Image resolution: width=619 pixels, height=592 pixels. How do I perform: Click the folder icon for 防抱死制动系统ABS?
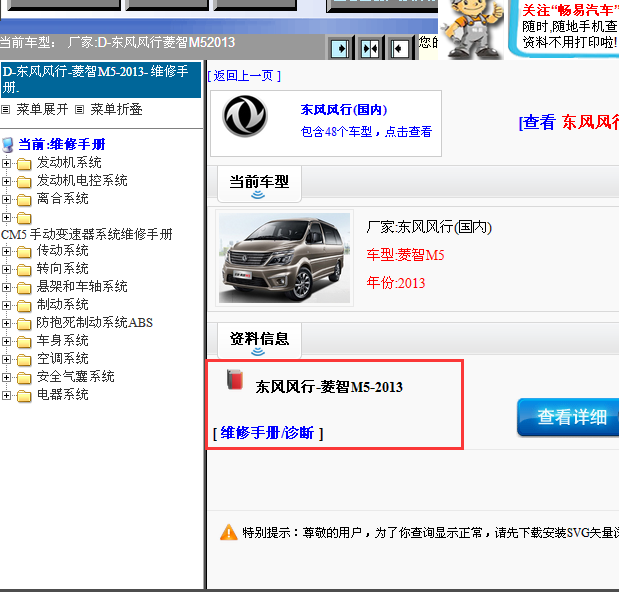(x=24, y=324)
